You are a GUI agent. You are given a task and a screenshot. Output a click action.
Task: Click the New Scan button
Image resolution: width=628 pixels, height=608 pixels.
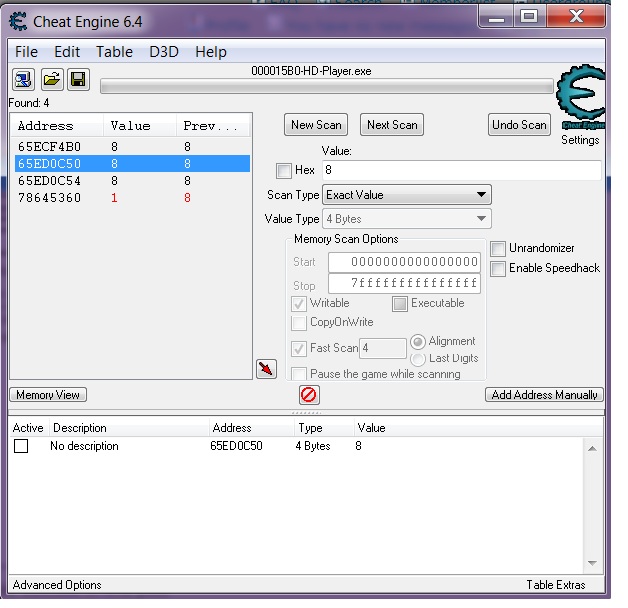pos(316,125)
